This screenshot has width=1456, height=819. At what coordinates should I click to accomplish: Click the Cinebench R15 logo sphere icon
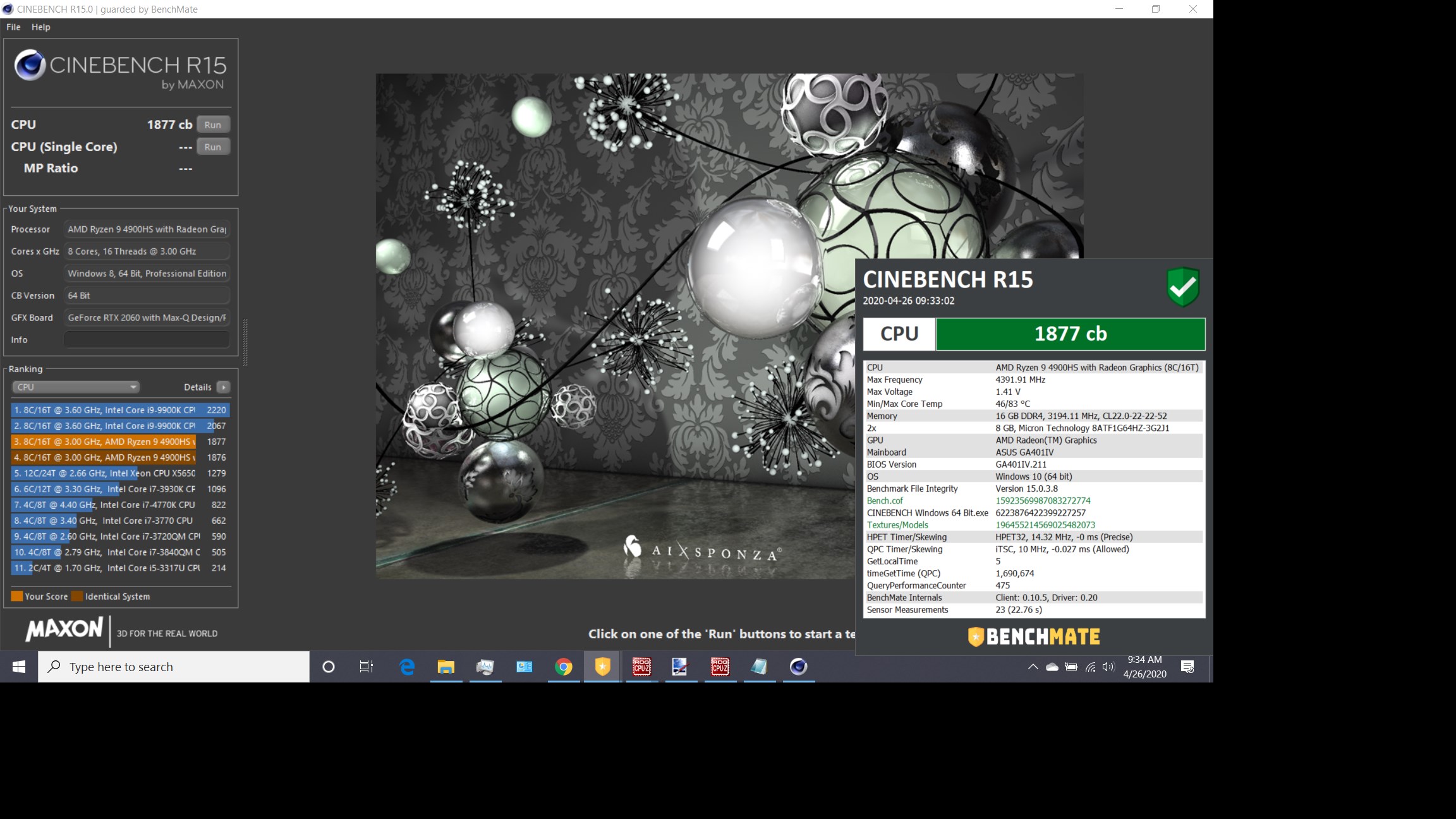tap(30, 64)
